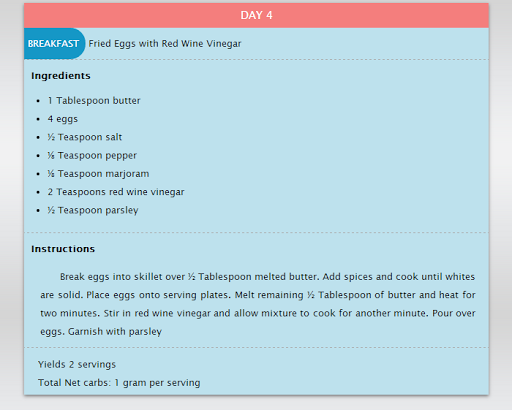This screenshot has width=512, height=410.
Task: Click the ⅛ Teaspoon pepper item
Action: coord(92,156)
